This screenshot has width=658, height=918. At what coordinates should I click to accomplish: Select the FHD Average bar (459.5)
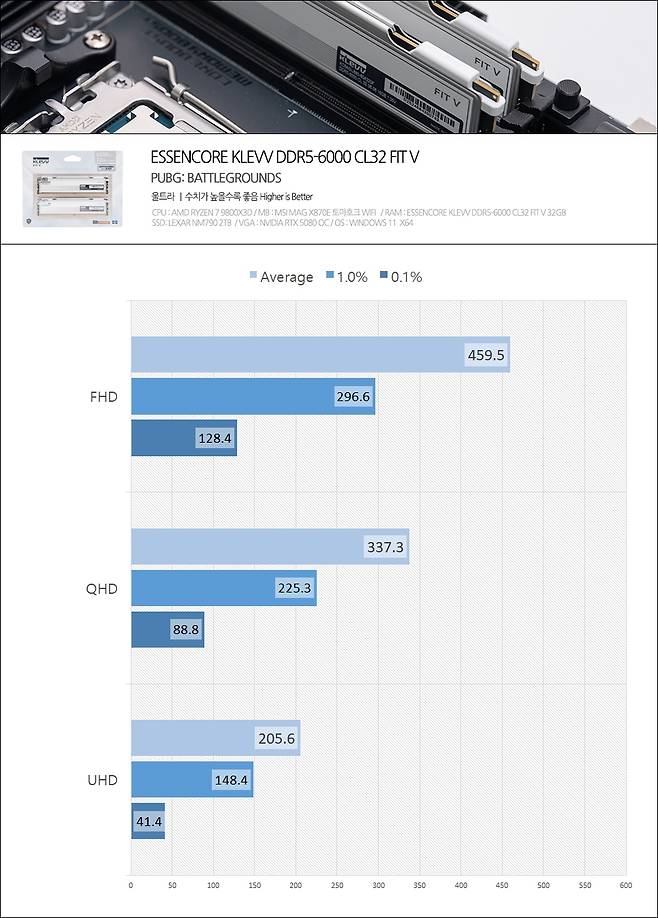tap(320, 355)
